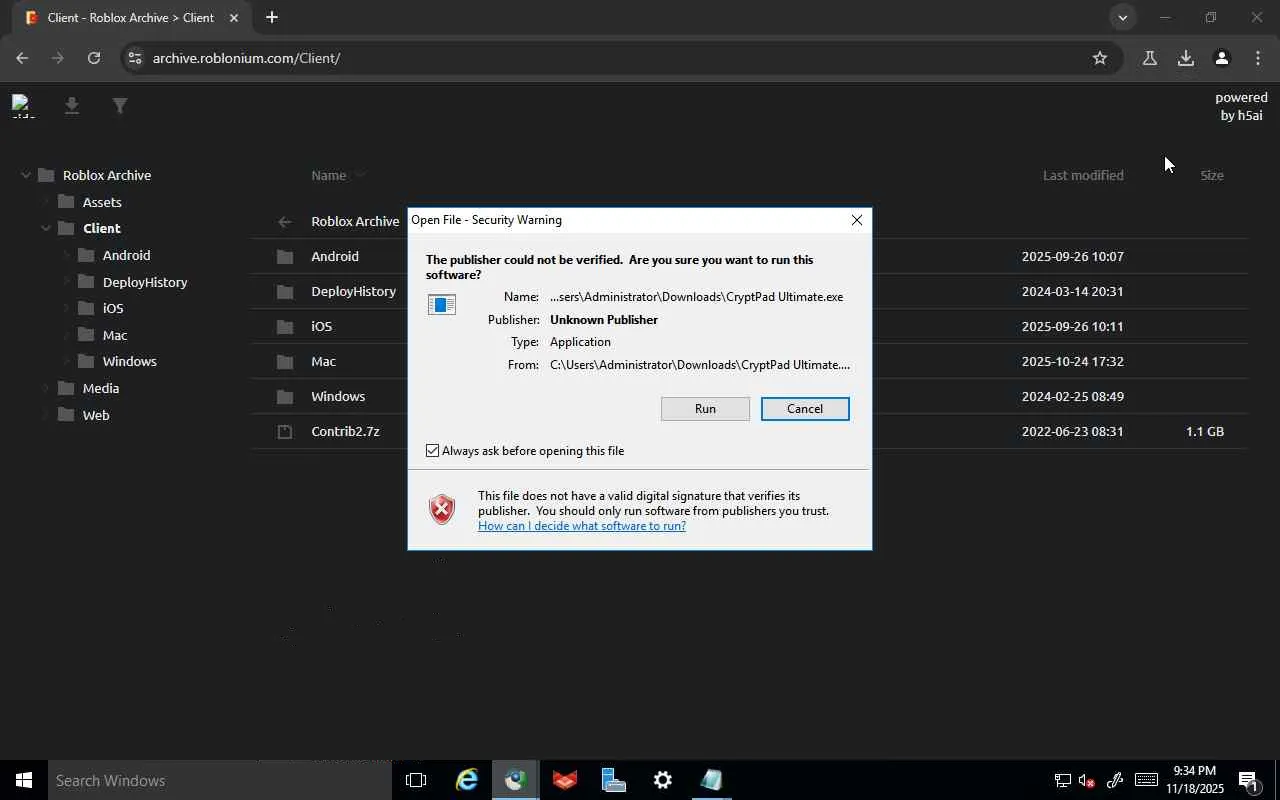Open Contrib2.7z file link
Image resolution: width=1280 pixels, height=800 pixels.
(x=345, y=432)
